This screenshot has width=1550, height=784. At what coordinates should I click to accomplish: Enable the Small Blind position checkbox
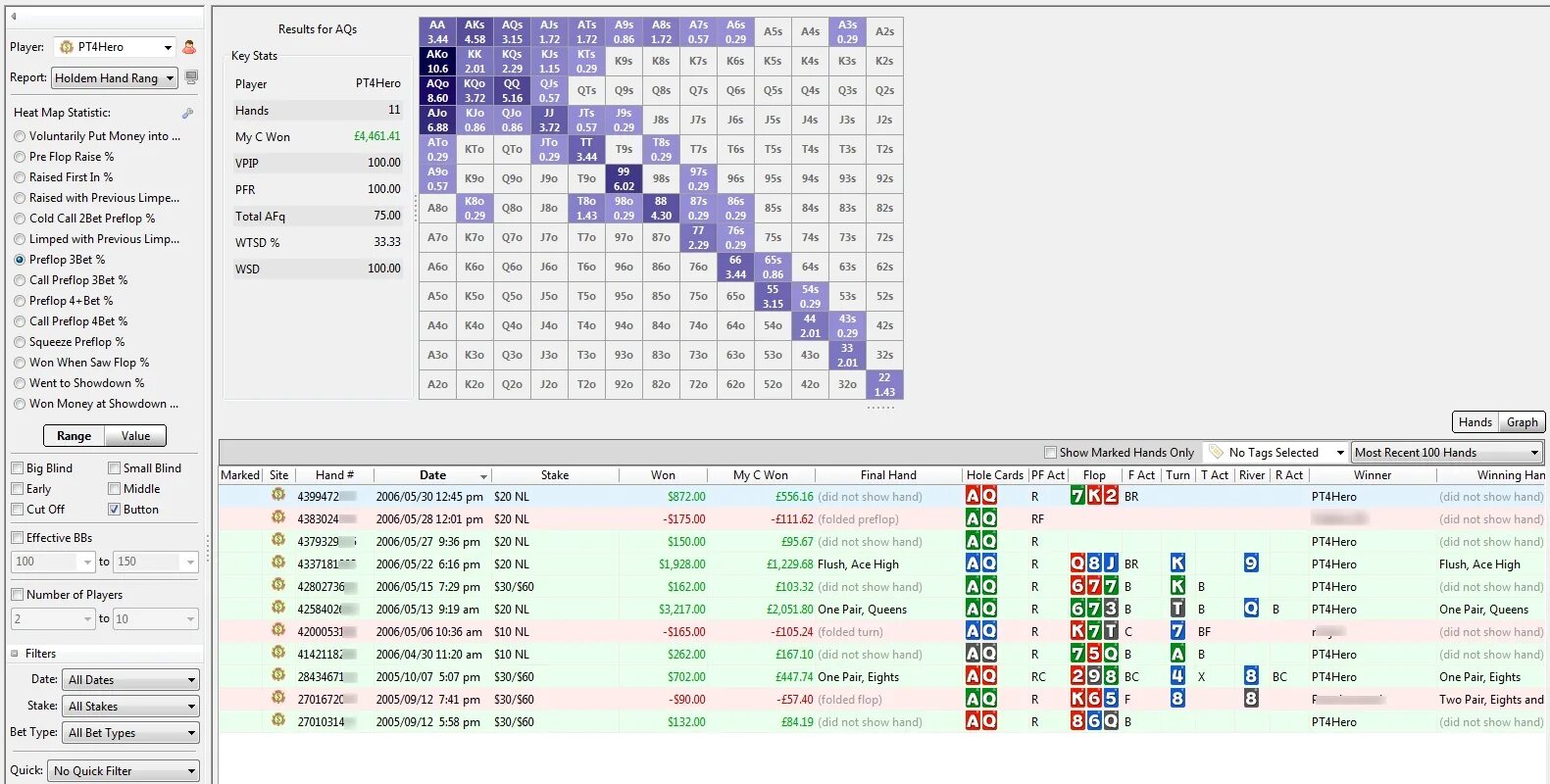click(114, 468)
